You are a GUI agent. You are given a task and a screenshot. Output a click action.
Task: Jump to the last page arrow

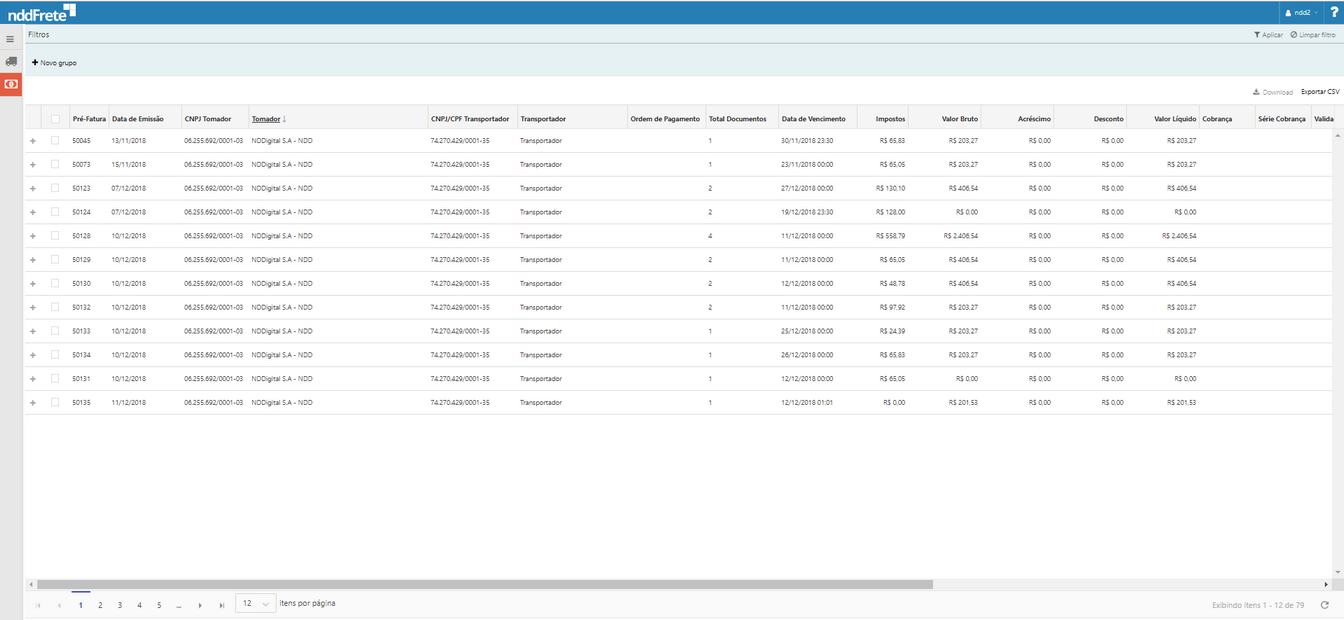222,605
